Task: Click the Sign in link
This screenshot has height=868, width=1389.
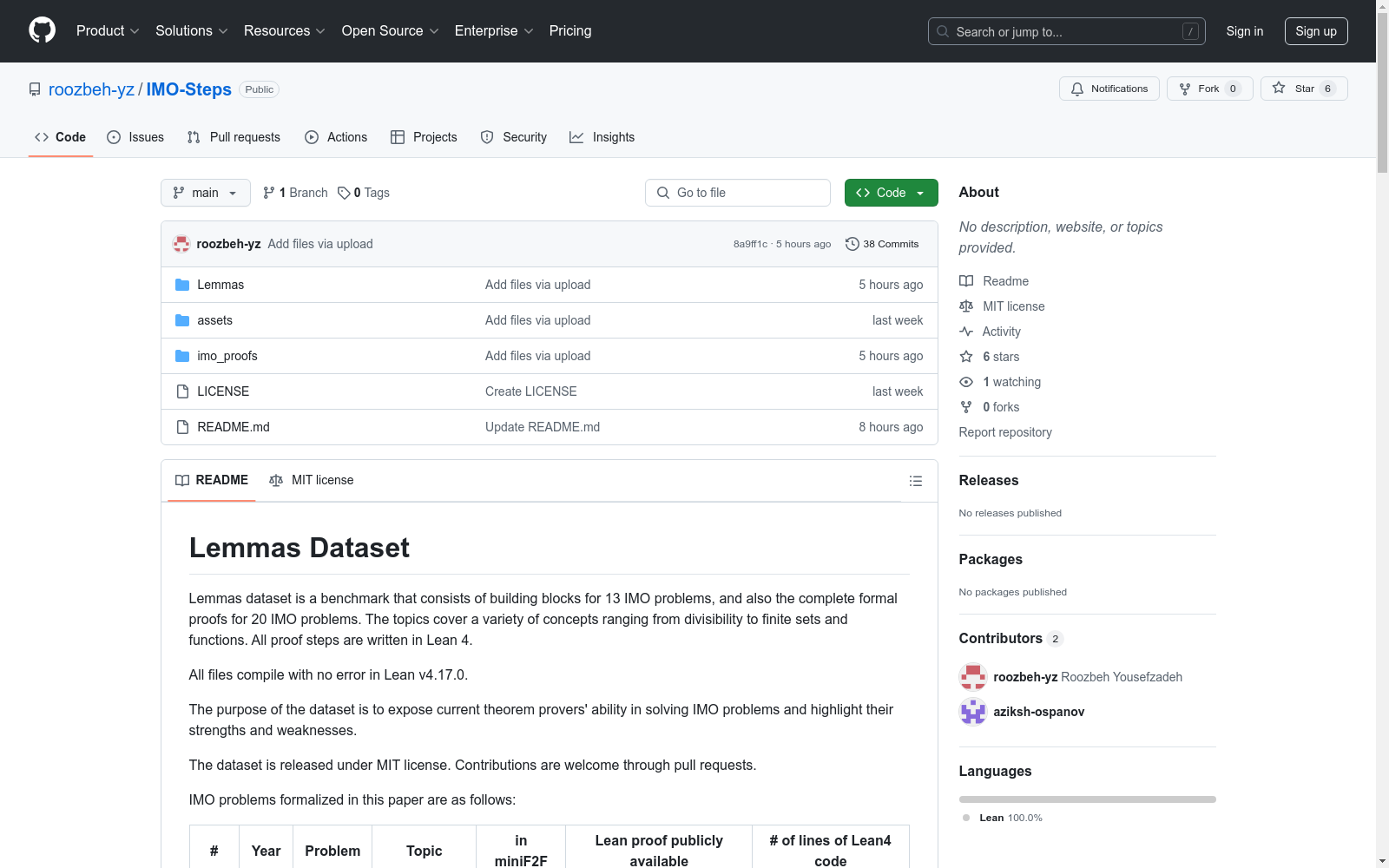Action: click(1245, 31)
